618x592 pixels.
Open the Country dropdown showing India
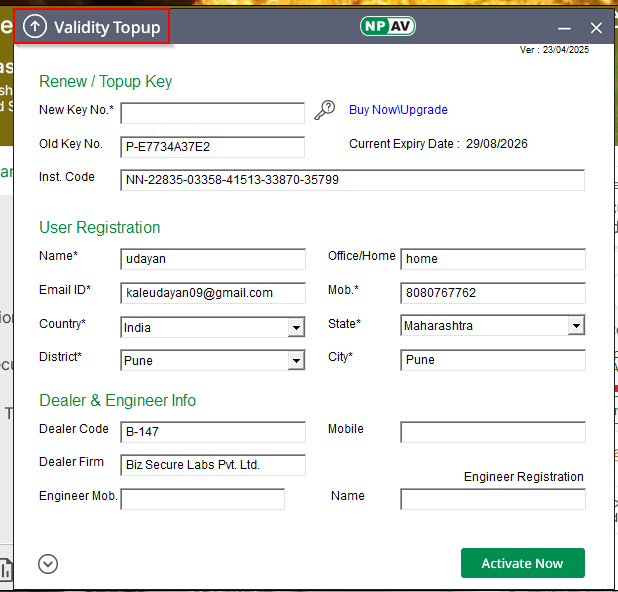point(296,327)
